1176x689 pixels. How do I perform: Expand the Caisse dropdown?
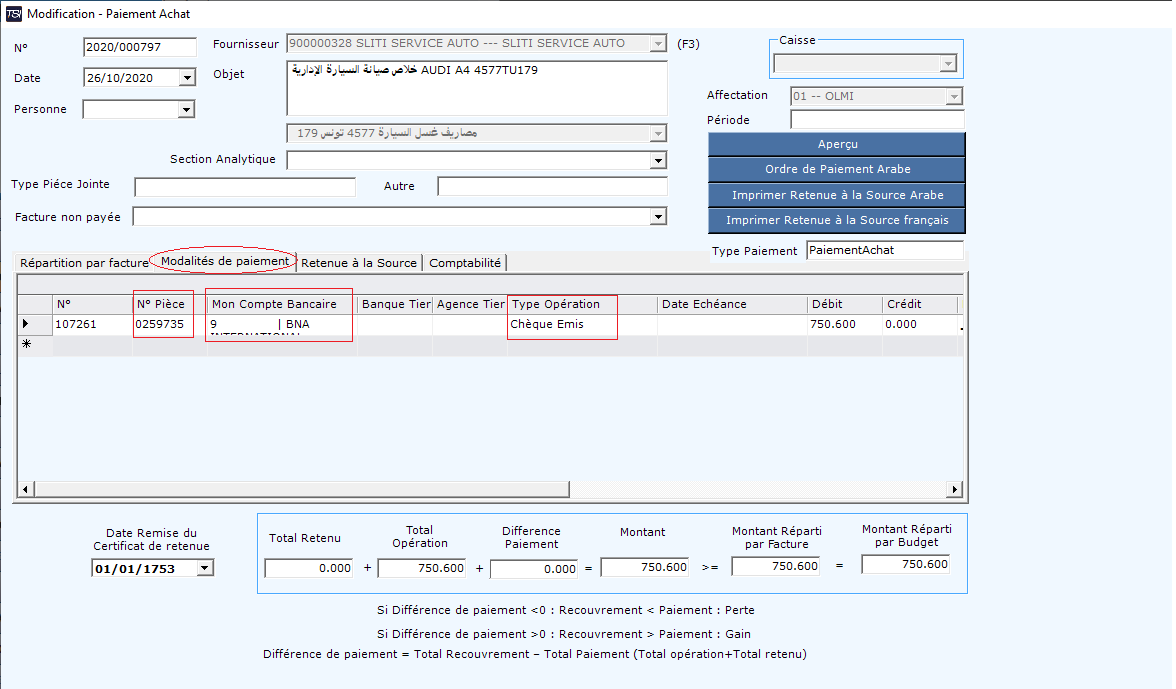click(x=948, y=64)
